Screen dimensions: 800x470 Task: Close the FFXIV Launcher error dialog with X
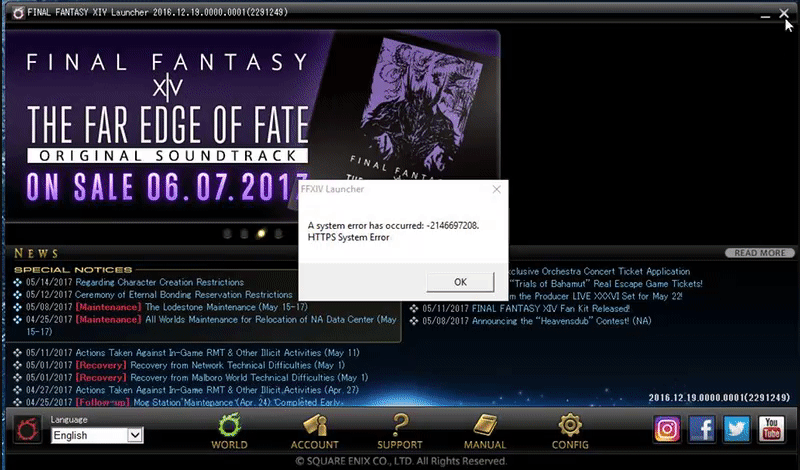click(x=496, y=189)
